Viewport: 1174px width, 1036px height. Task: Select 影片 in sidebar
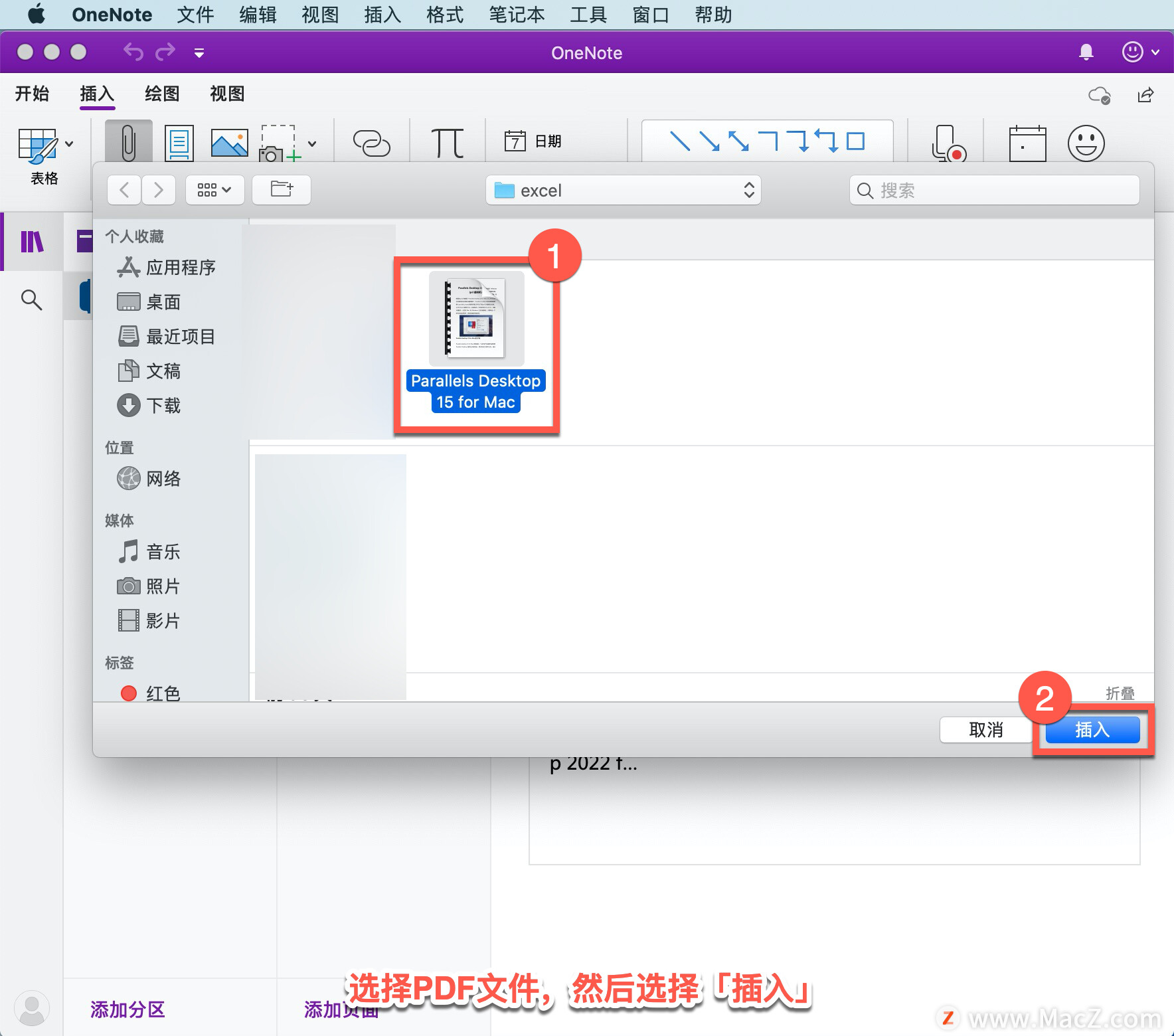[149, 620]
